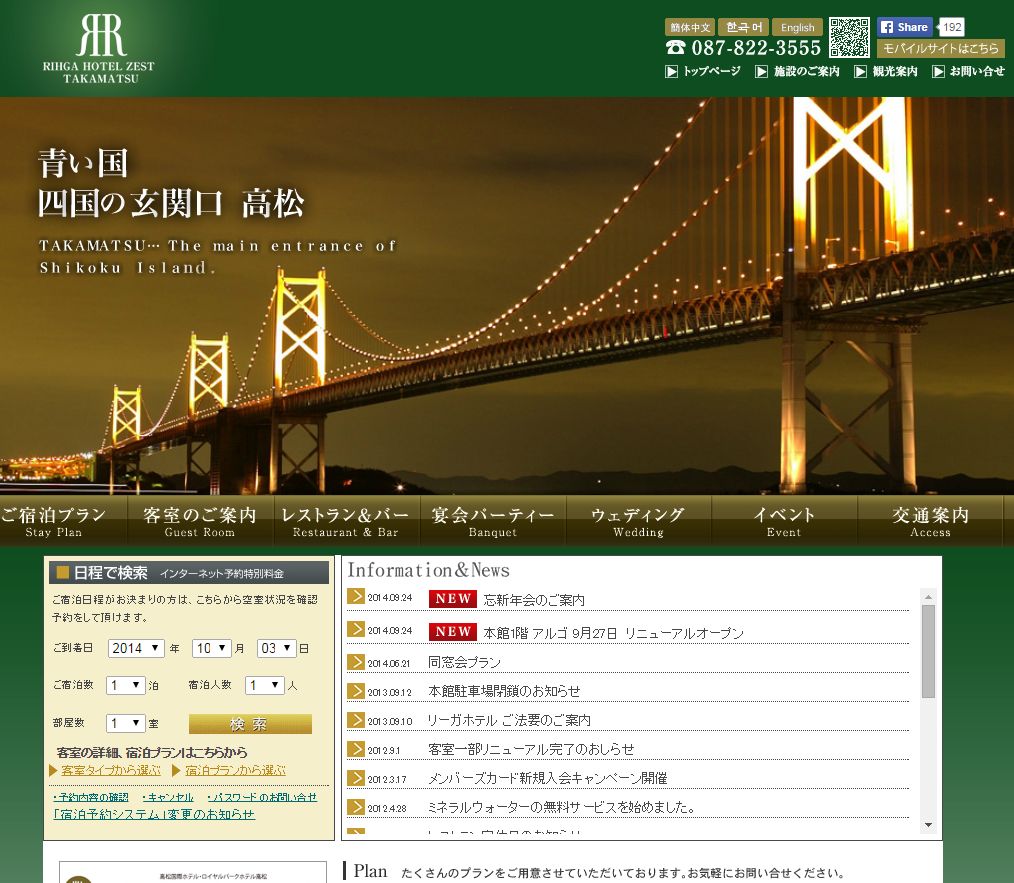Click the Facebook share count 192
The height and width of the screenshot is (883, 1014).
click(951, 27)
